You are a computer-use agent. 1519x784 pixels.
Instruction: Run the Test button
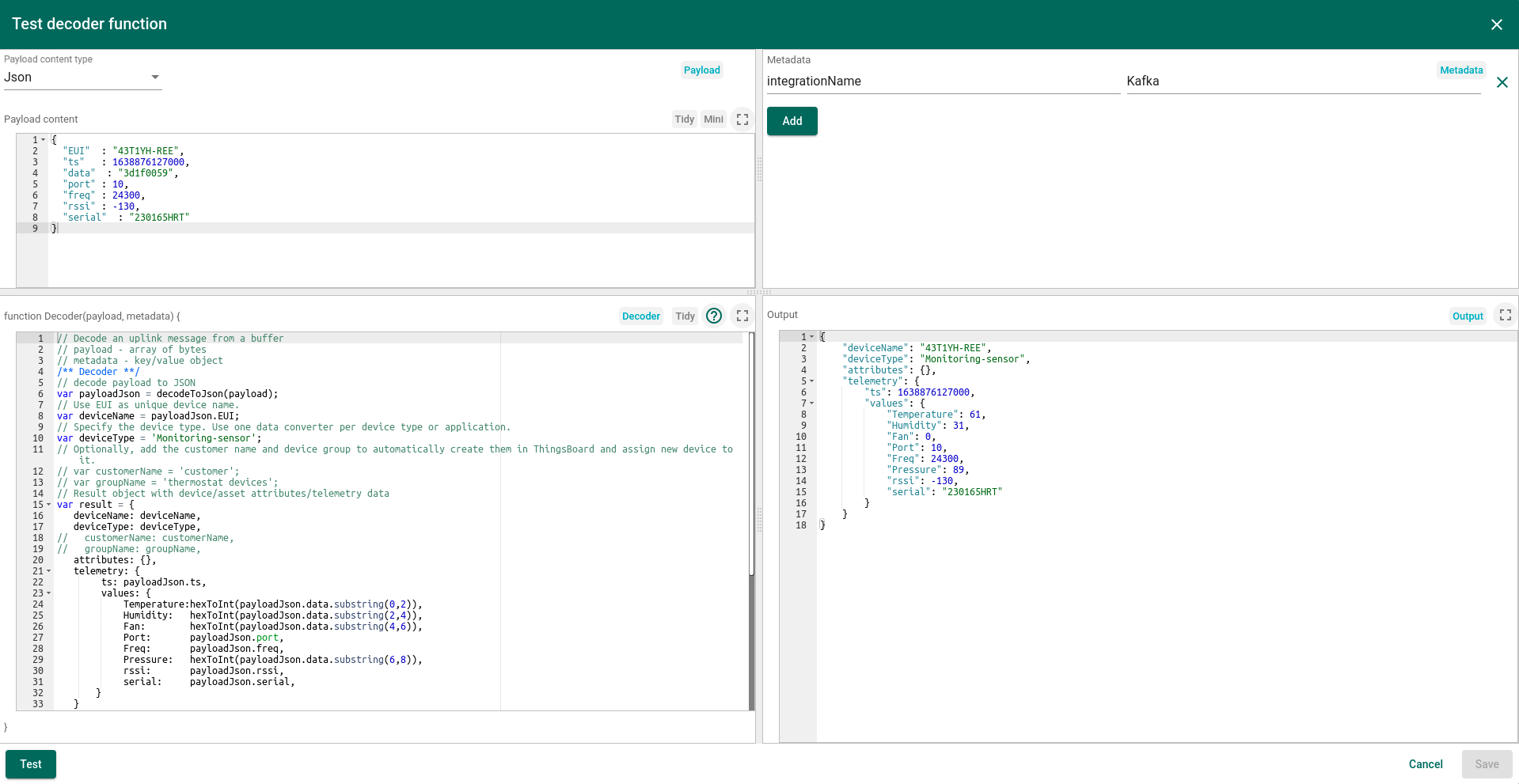30,763
